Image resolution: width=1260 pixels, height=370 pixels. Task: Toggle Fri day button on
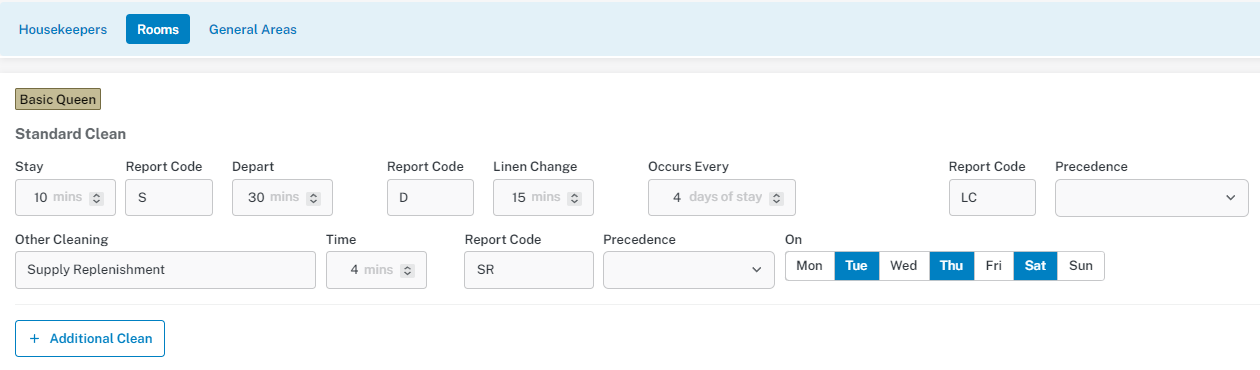tap(994, 266)
